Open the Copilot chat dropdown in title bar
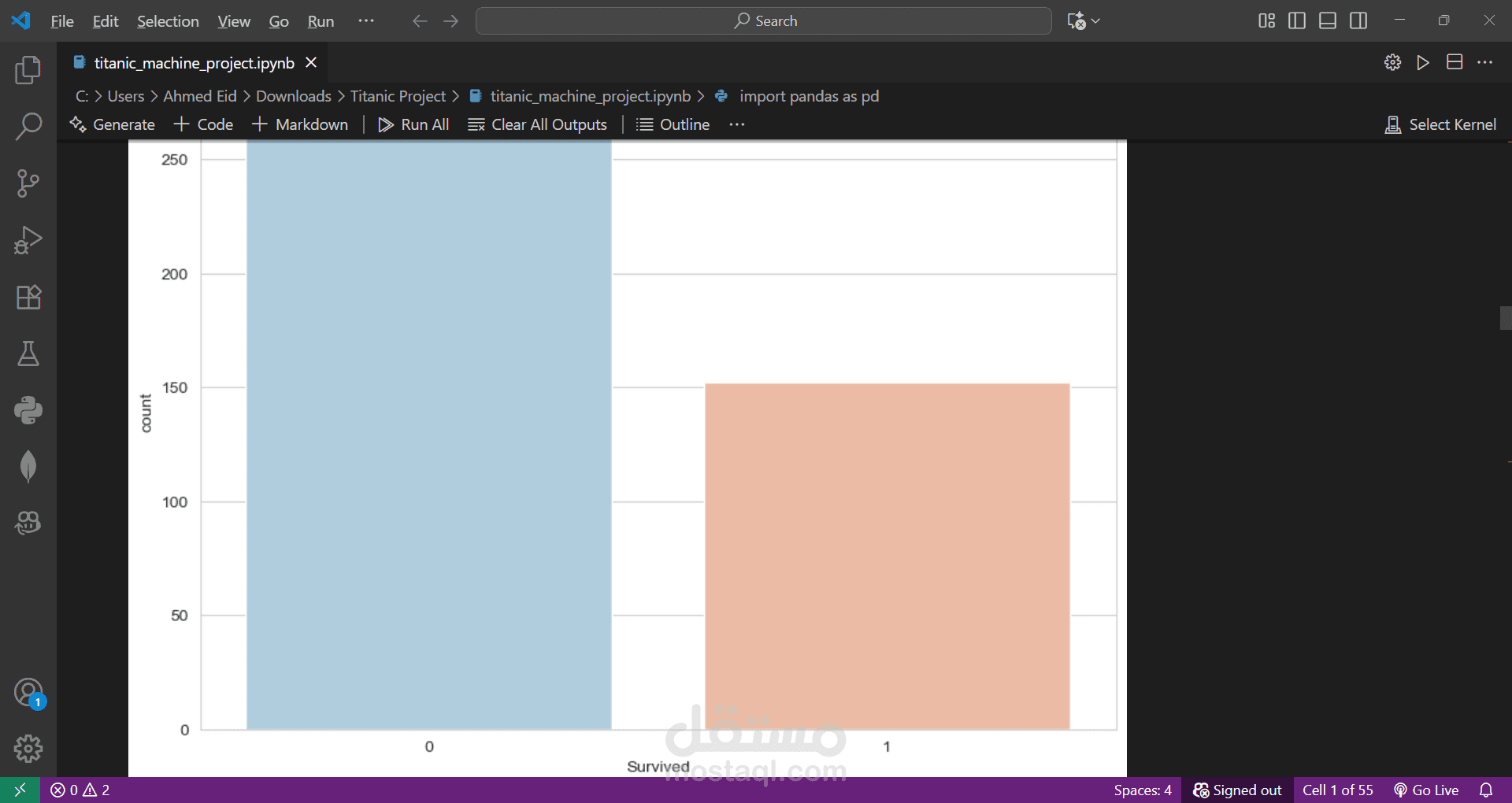The width and height of the screenshot is (1512, 803). coord(1084,21)
